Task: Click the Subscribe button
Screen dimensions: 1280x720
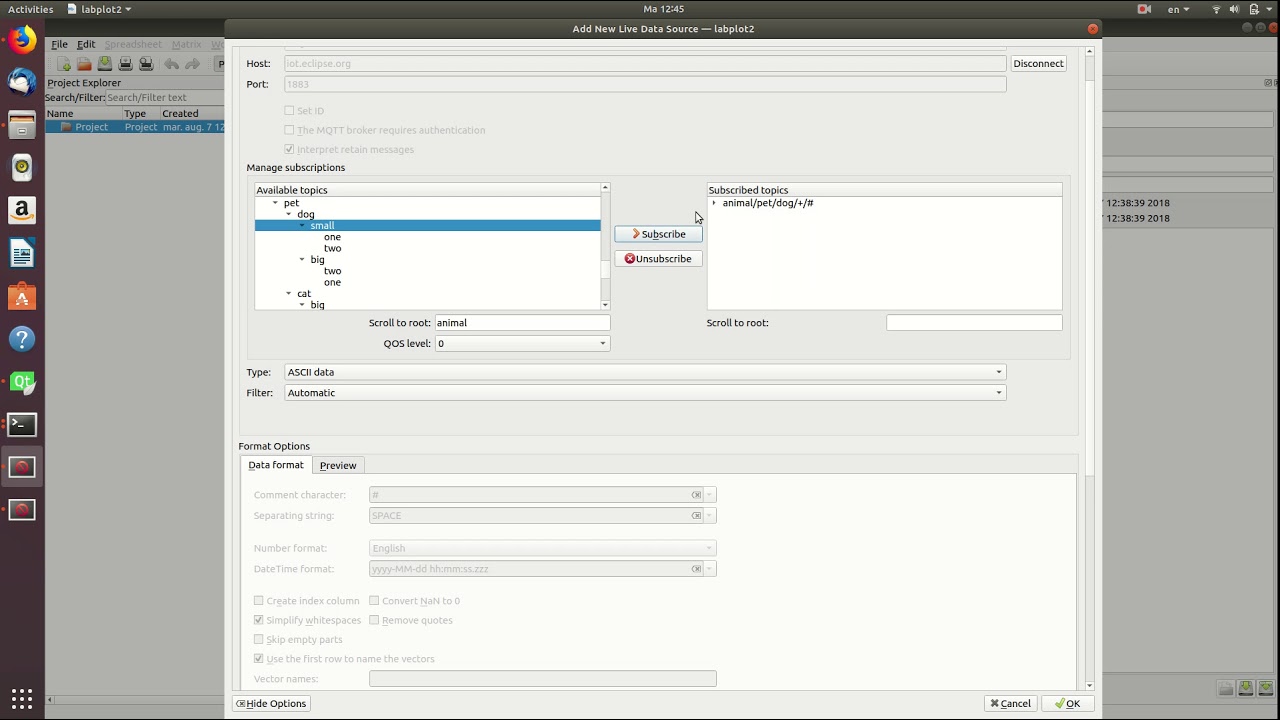Action: coord(658,234)
